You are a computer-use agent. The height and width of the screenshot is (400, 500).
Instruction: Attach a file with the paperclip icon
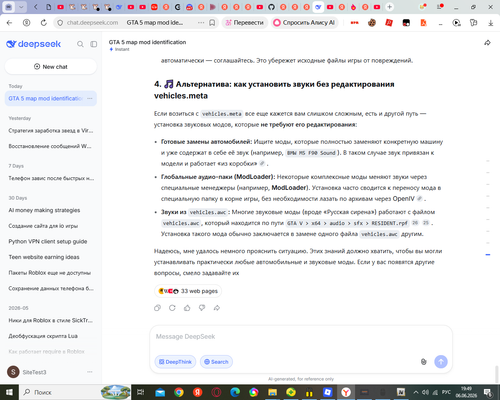[423, 362]
